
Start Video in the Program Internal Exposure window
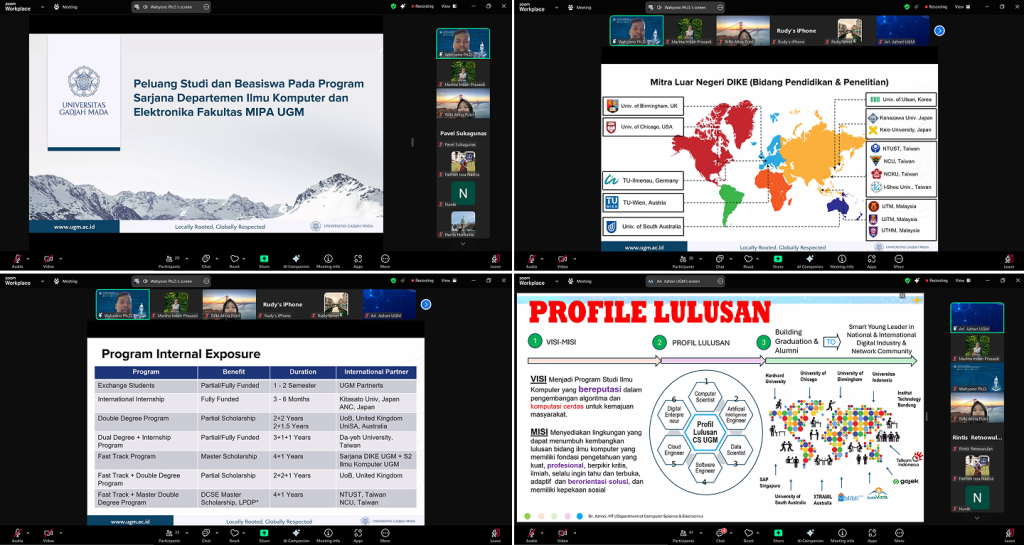[48, 535]
